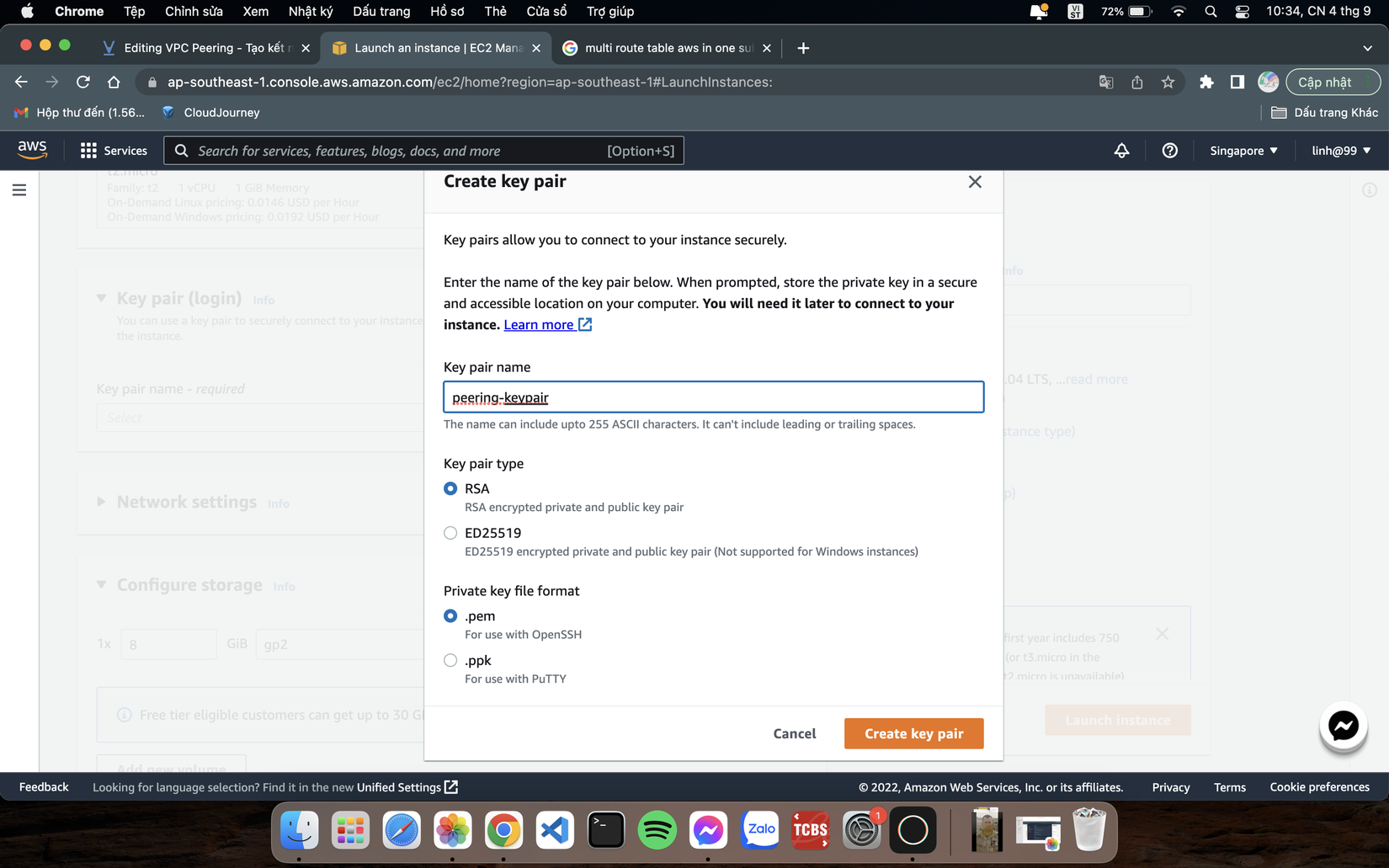Open a new Chrome tab
Screen dimensions: 1389x868
[x=803, y=48]
